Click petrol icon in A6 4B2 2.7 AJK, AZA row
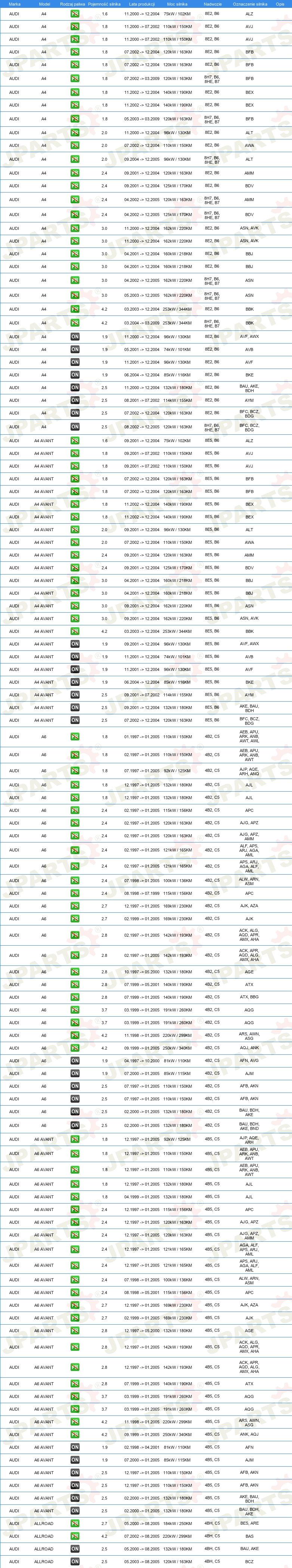The width and height of the screenshot is (292, 1568). coord(75,906)
